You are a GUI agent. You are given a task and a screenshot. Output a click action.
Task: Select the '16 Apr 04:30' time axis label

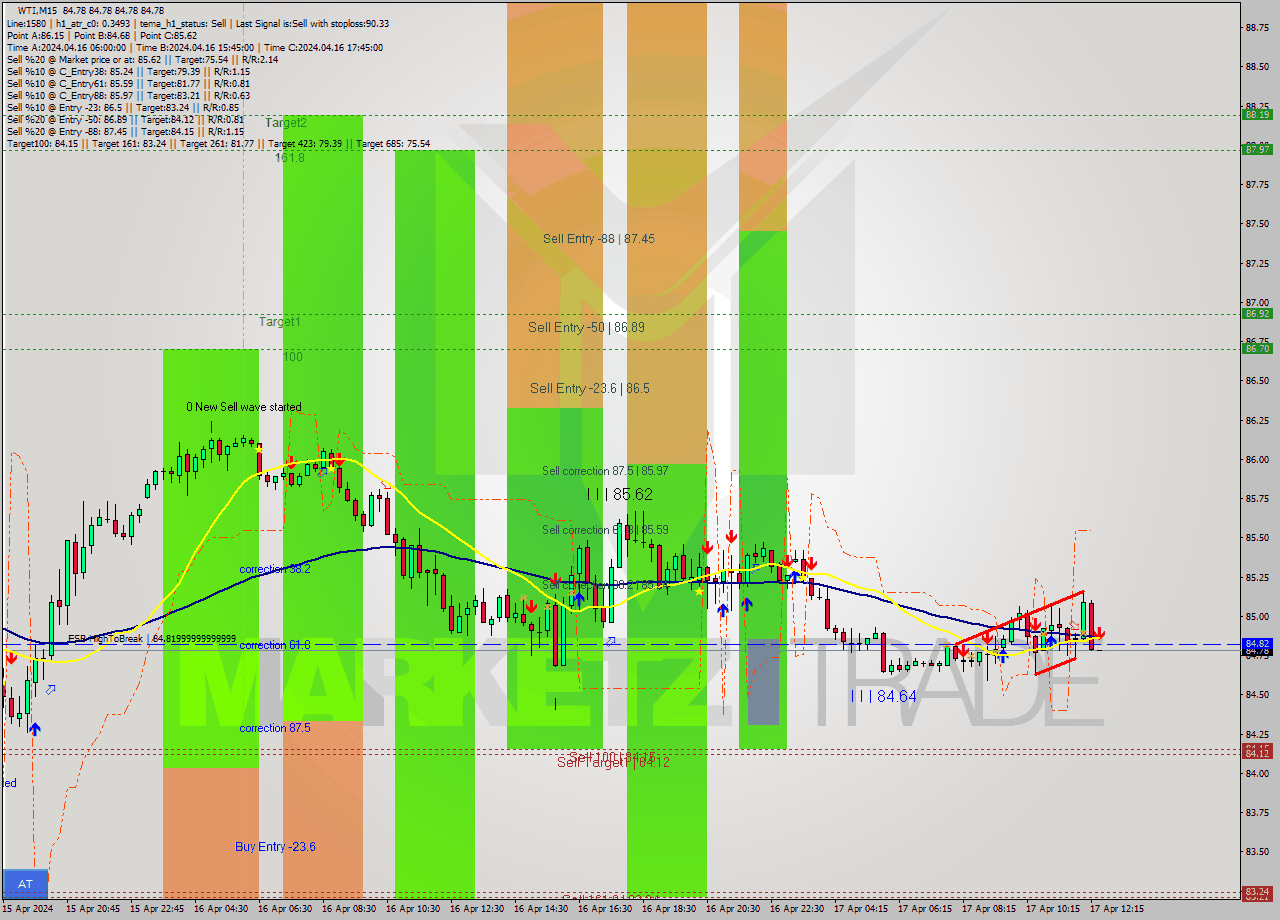(x=219, y=909)
